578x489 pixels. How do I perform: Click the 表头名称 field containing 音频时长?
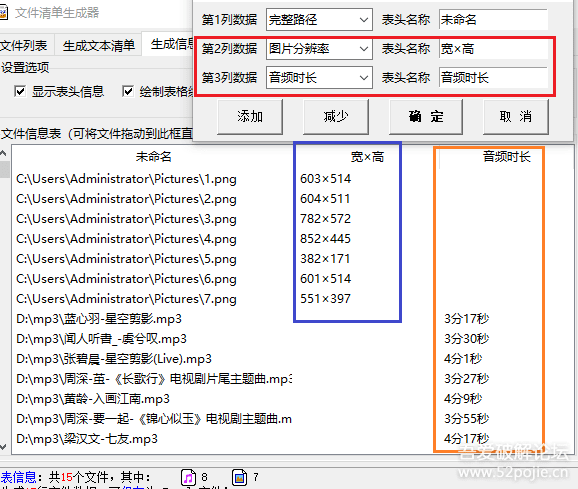[x=493, y=78]
